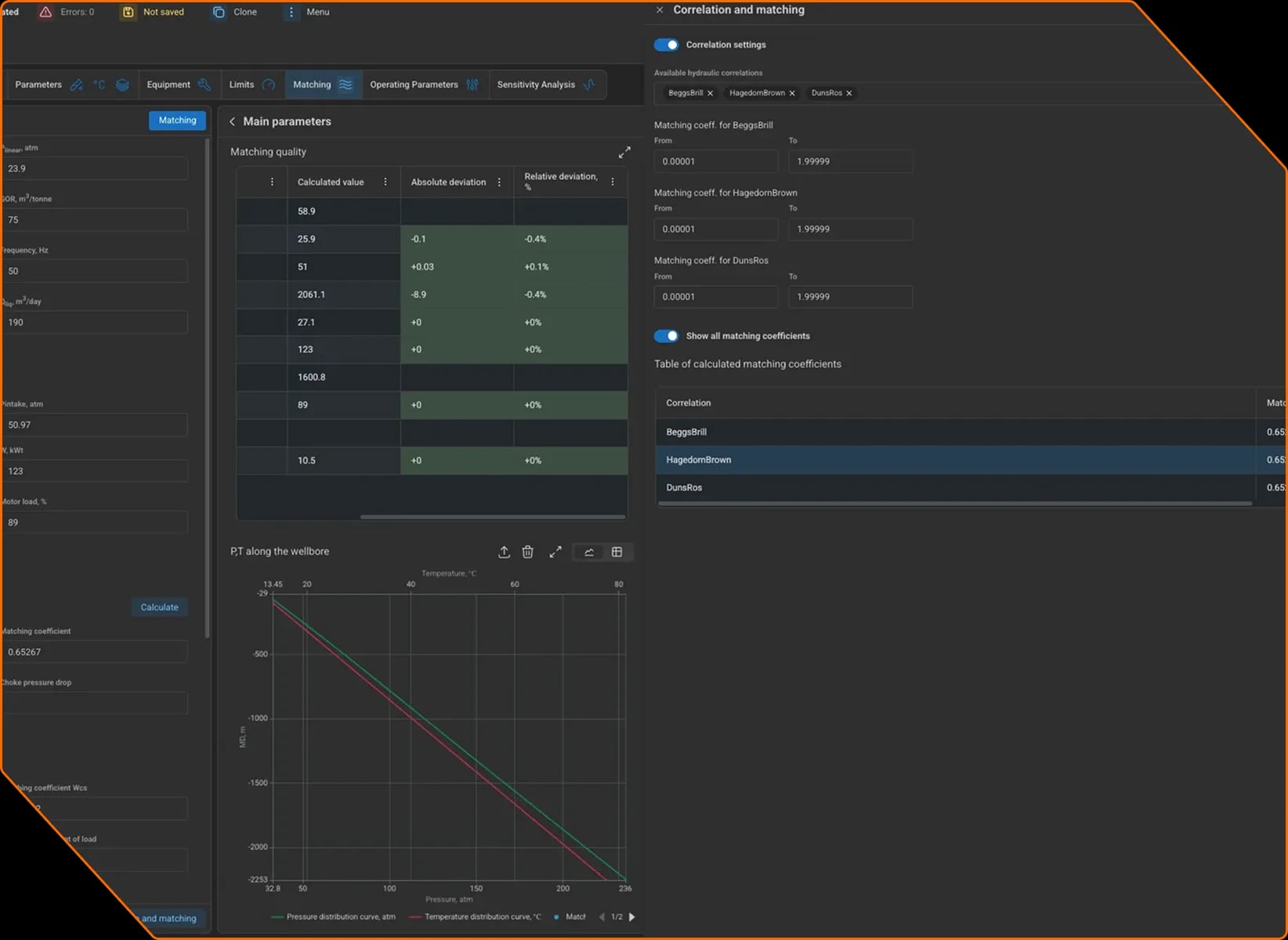Click the Calculate button

tap(160, 607)
